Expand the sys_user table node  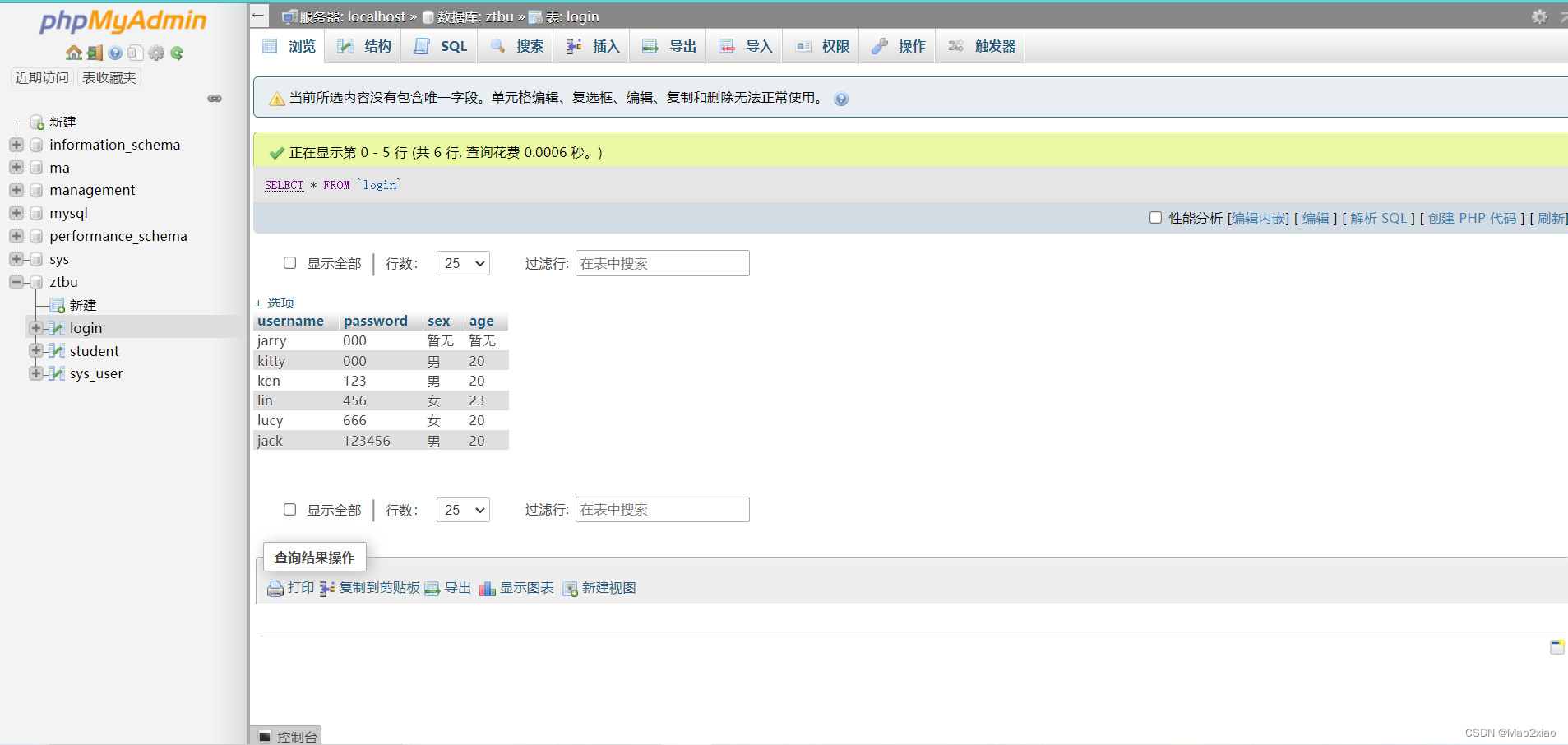pyautogui.click(x=35, y=373)
